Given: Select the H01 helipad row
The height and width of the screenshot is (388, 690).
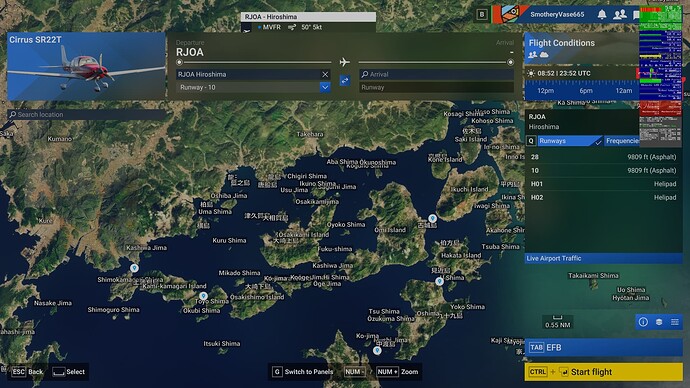Looking at the screenshot, I should click(603, 184).
